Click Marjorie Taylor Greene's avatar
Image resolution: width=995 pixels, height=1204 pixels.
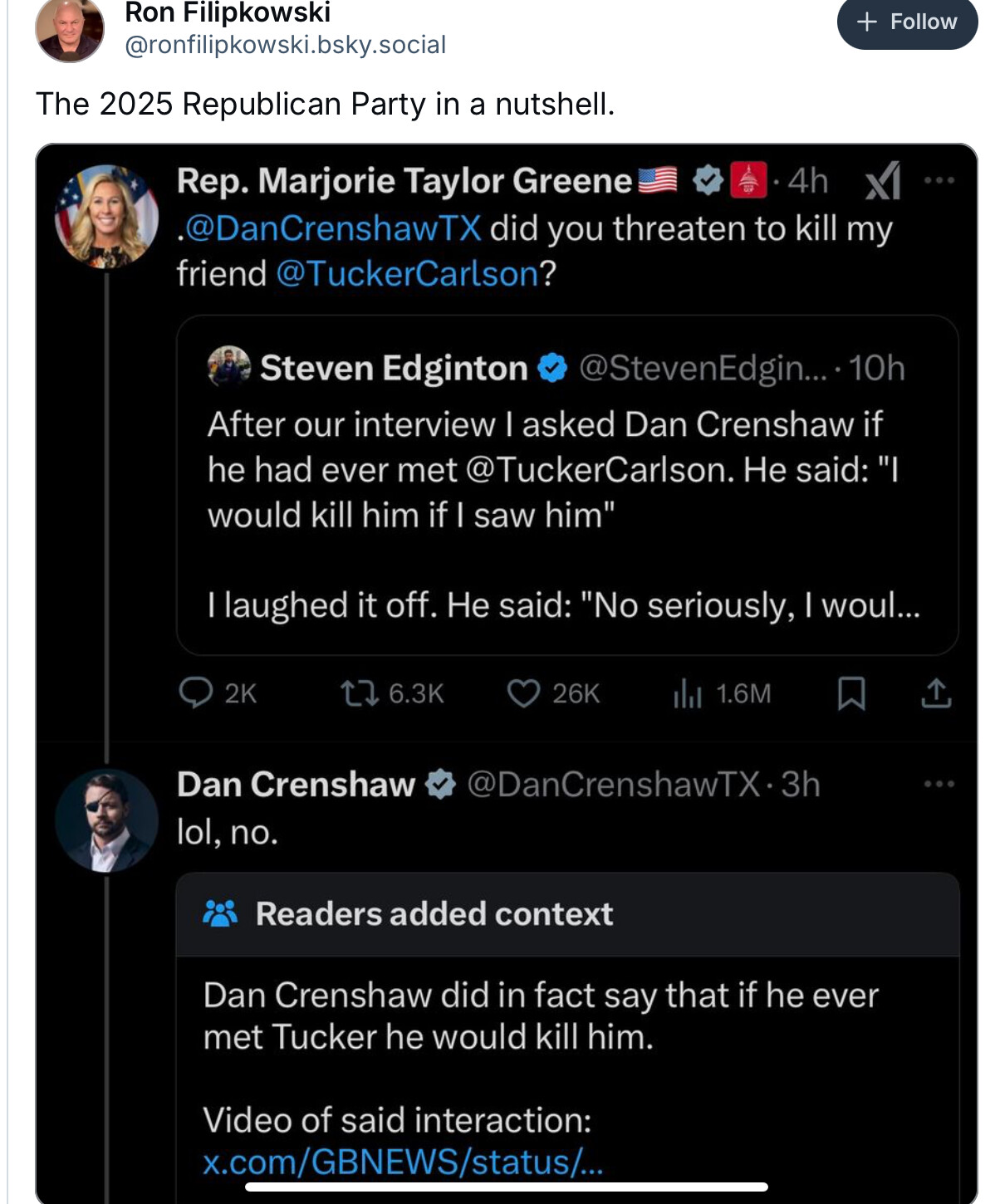click(106, 217)
